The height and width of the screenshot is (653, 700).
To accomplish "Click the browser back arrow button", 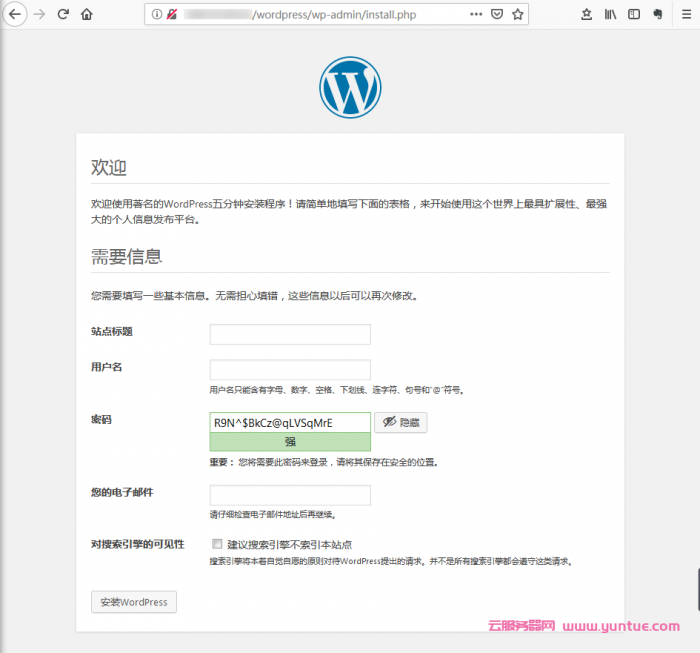I will (x=15, y=14).
